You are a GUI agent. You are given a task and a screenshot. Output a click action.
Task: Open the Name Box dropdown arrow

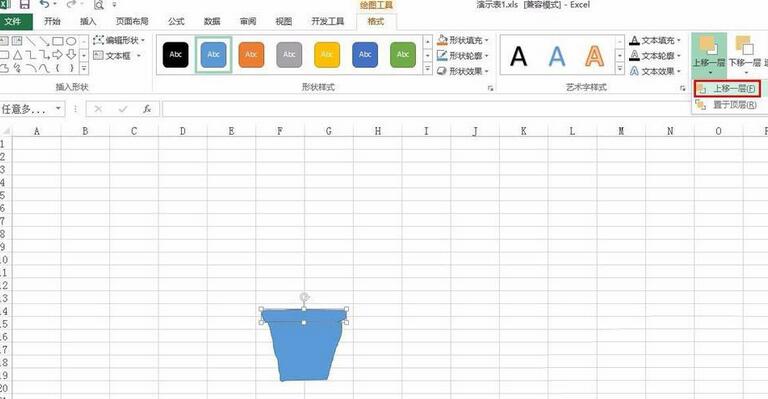[58, 108]
